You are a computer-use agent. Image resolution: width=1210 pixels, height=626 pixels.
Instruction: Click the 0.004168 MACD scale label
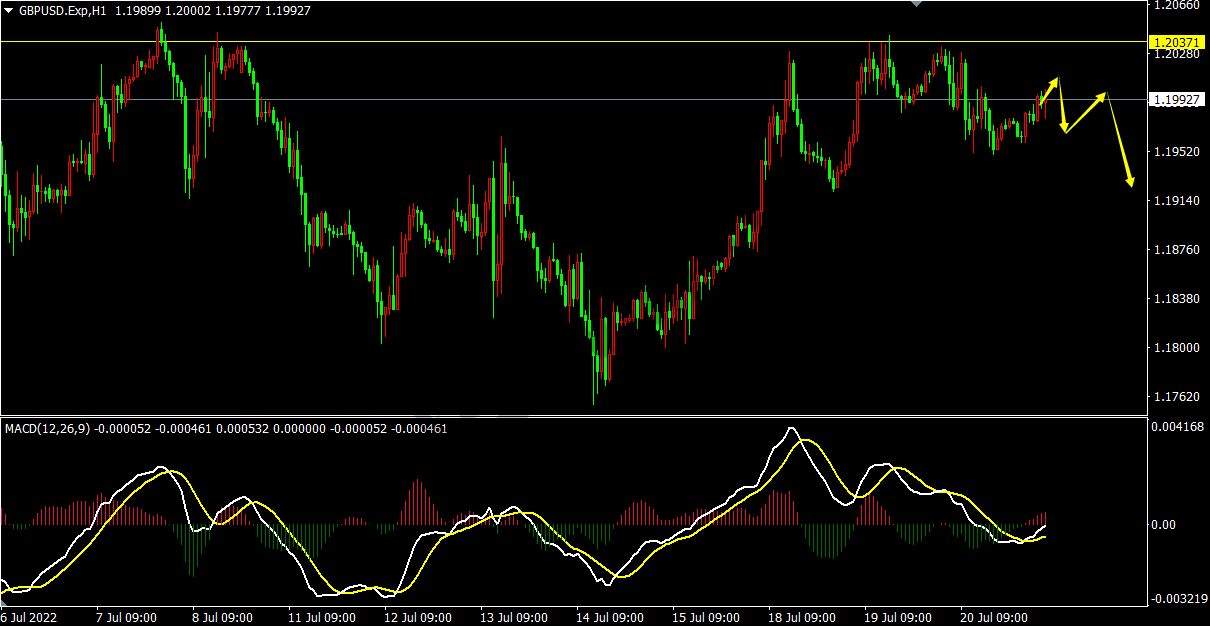[1178, 427]
